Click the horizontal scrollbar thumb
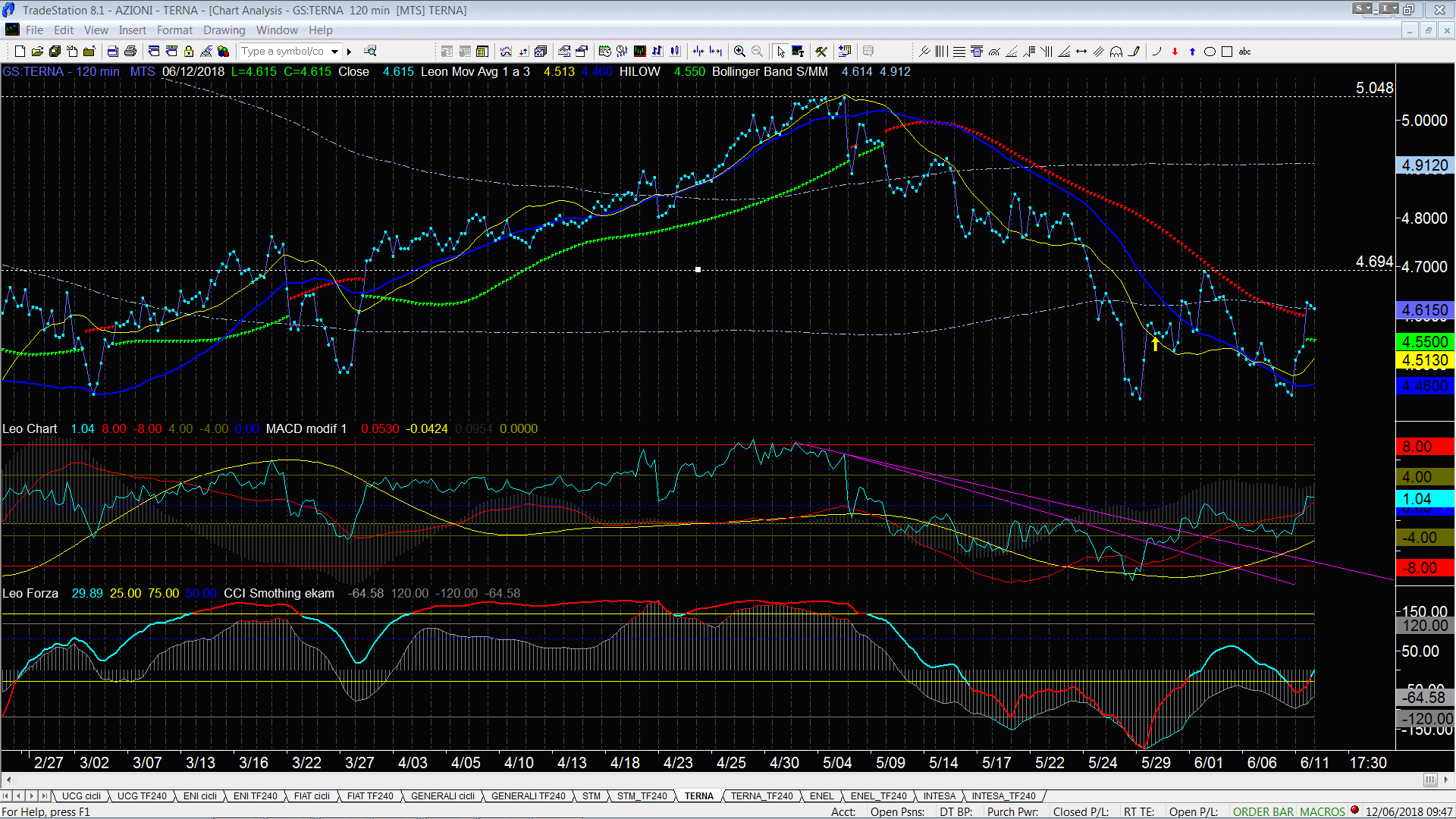This screenshot has width=1456, height=819. 1429,780
